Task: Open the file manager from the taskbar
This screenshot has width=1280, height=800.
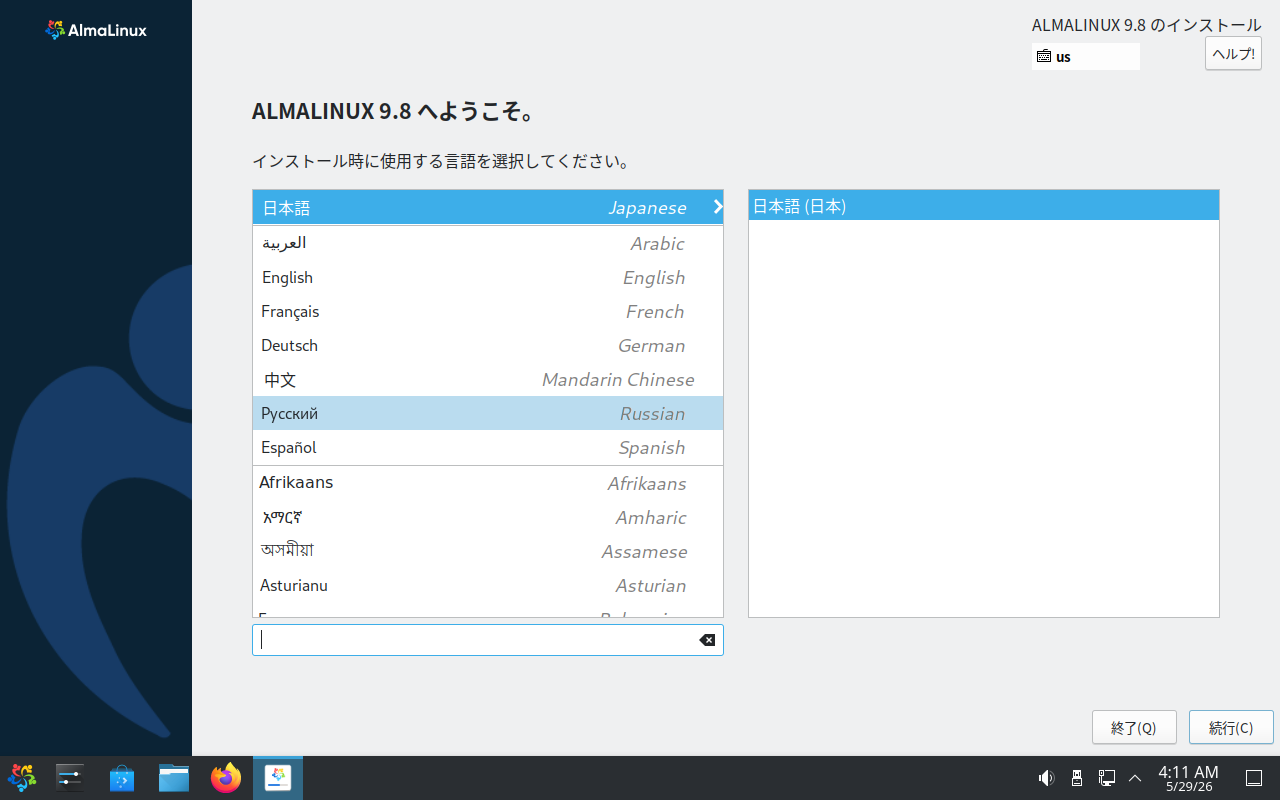Action: [174, 777]
